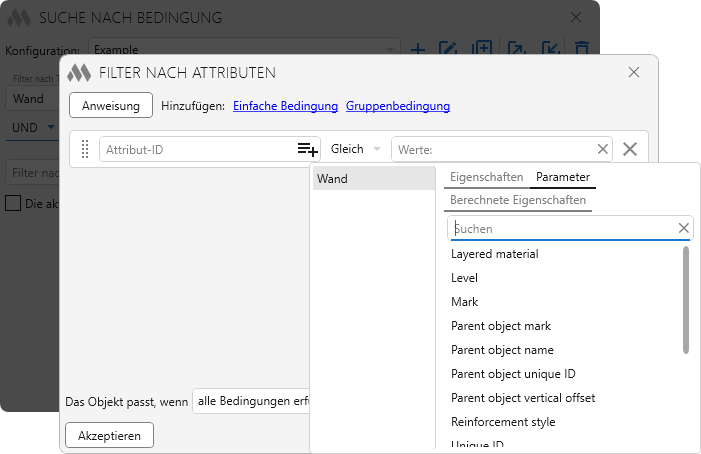Image resolution: width=701 pixels, height=454 pixels.
Task: Open the 'alle Bedingungen' match dropdown
Action: click(252, 401)
